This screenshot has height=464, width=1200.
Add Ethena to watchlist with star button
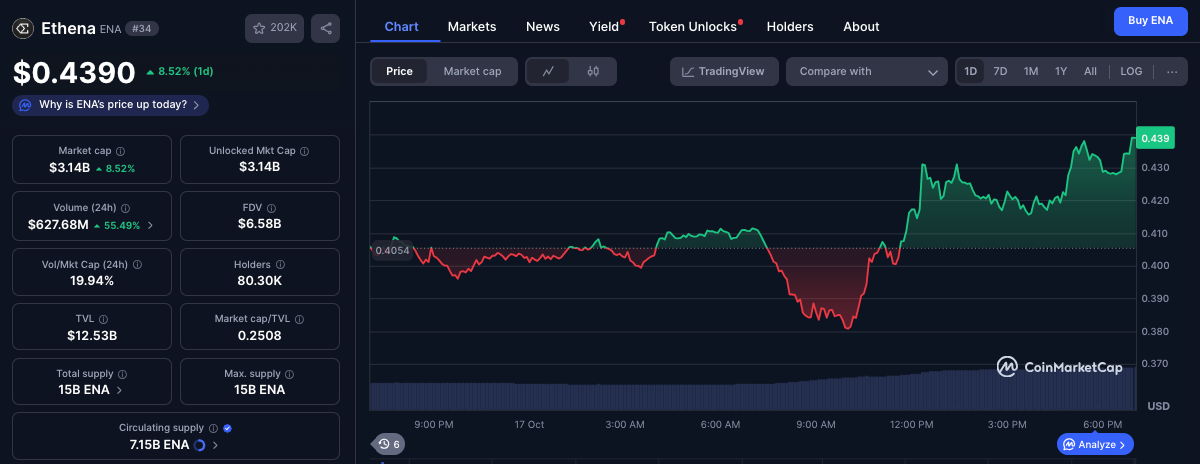click(274, 28)
